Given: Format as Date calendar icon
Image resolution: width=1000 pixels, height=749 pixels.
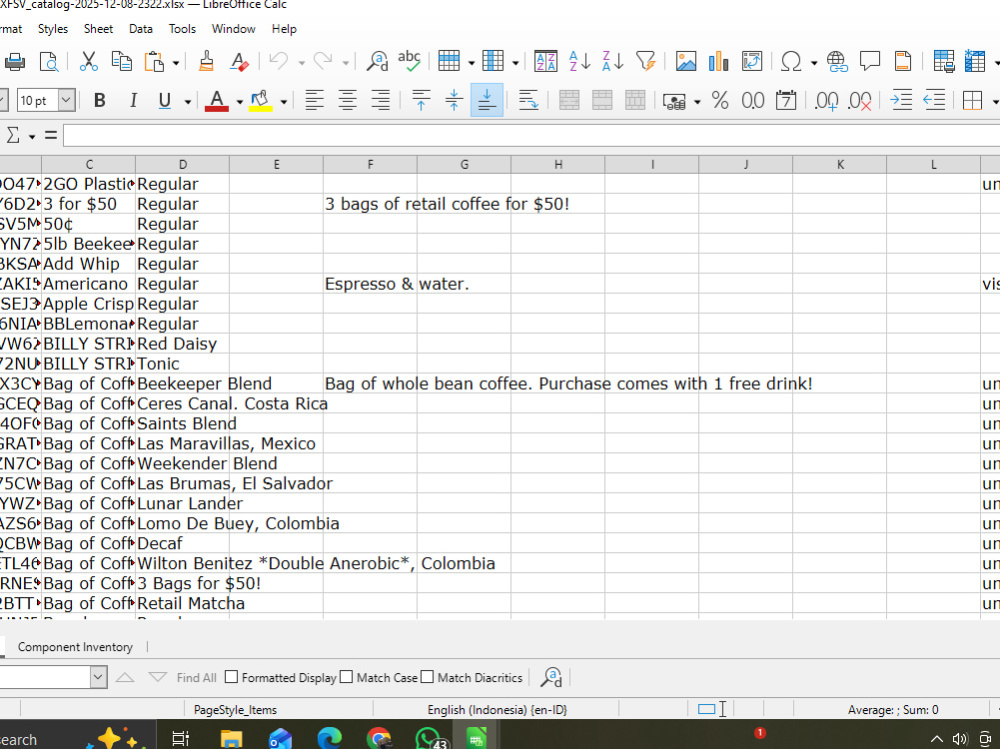Looking at the screenshot, I should [786, 100].
